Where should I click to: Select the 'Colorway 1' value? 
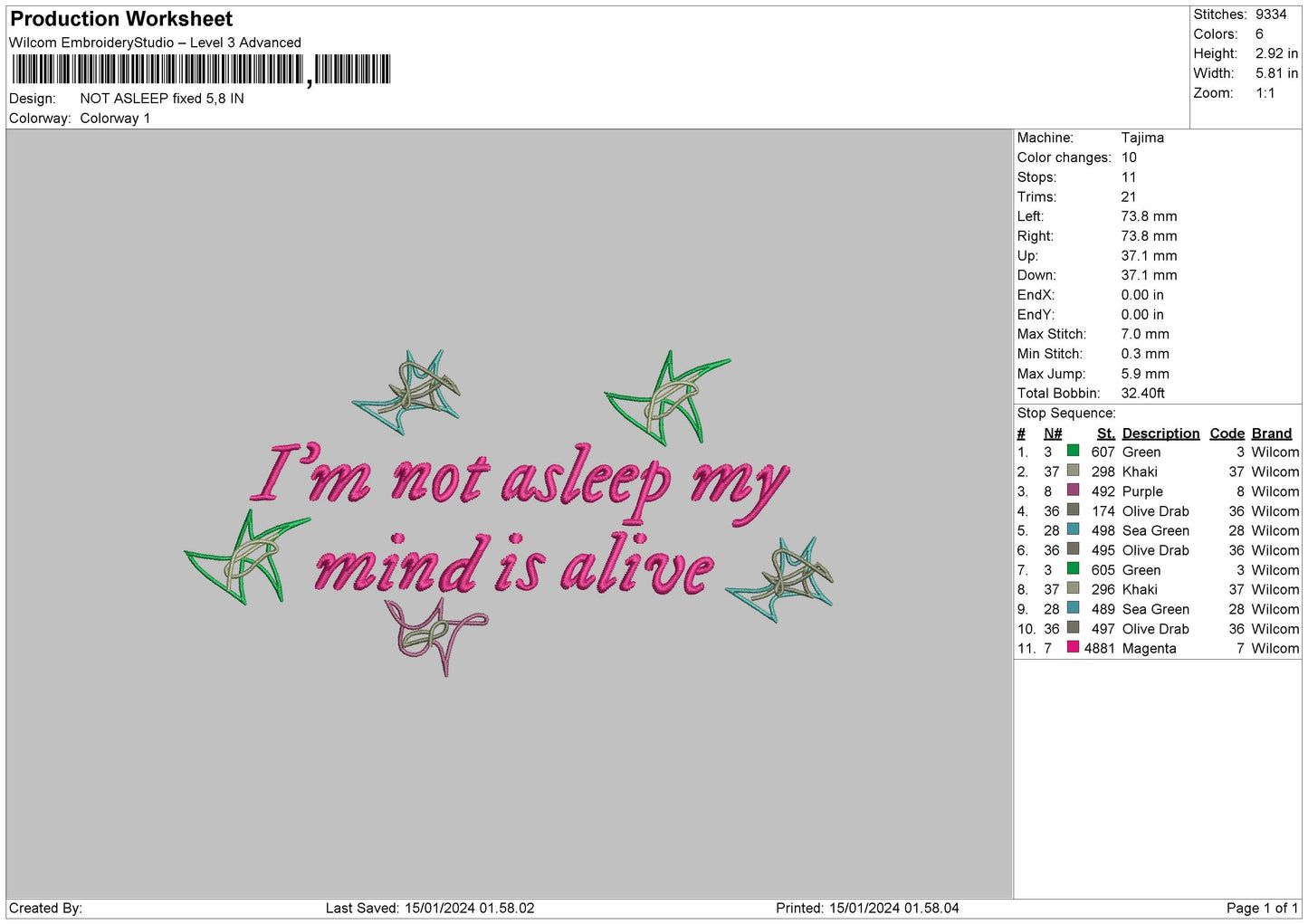(x=115, y=119)
